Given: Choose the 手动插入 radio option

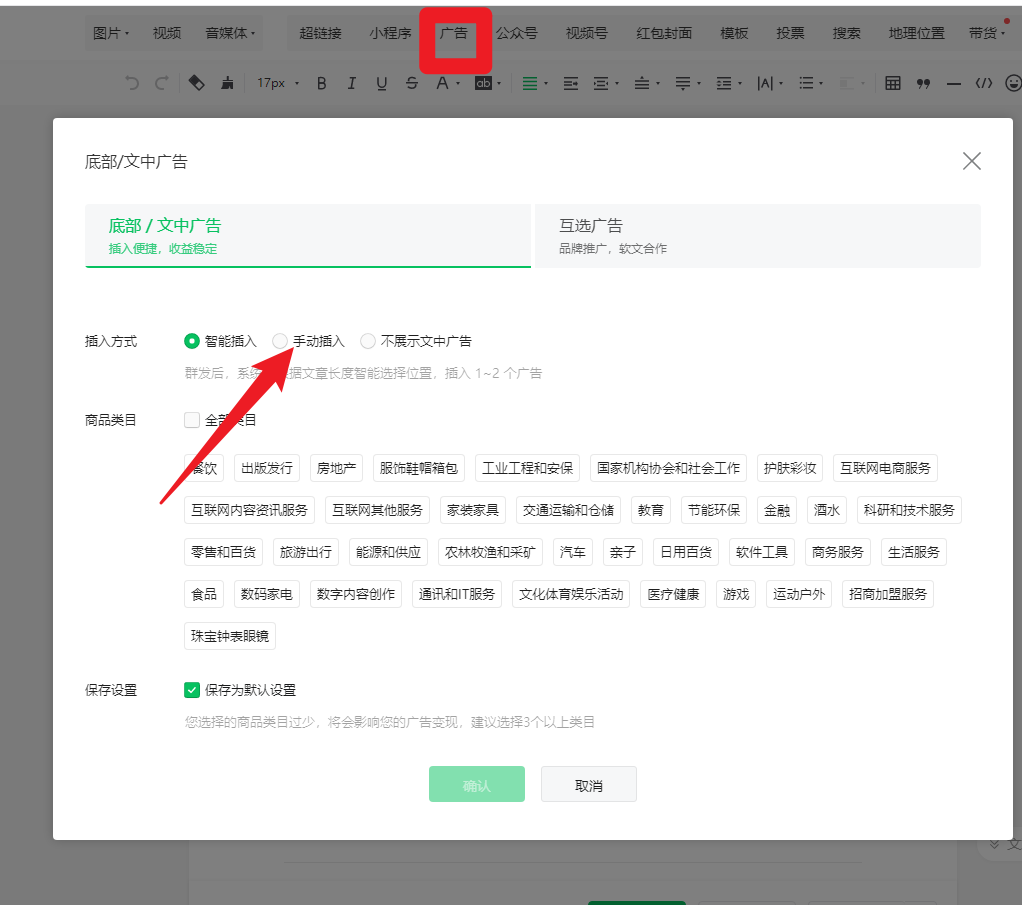Looking at the screenshot, I should click(280, 341).
